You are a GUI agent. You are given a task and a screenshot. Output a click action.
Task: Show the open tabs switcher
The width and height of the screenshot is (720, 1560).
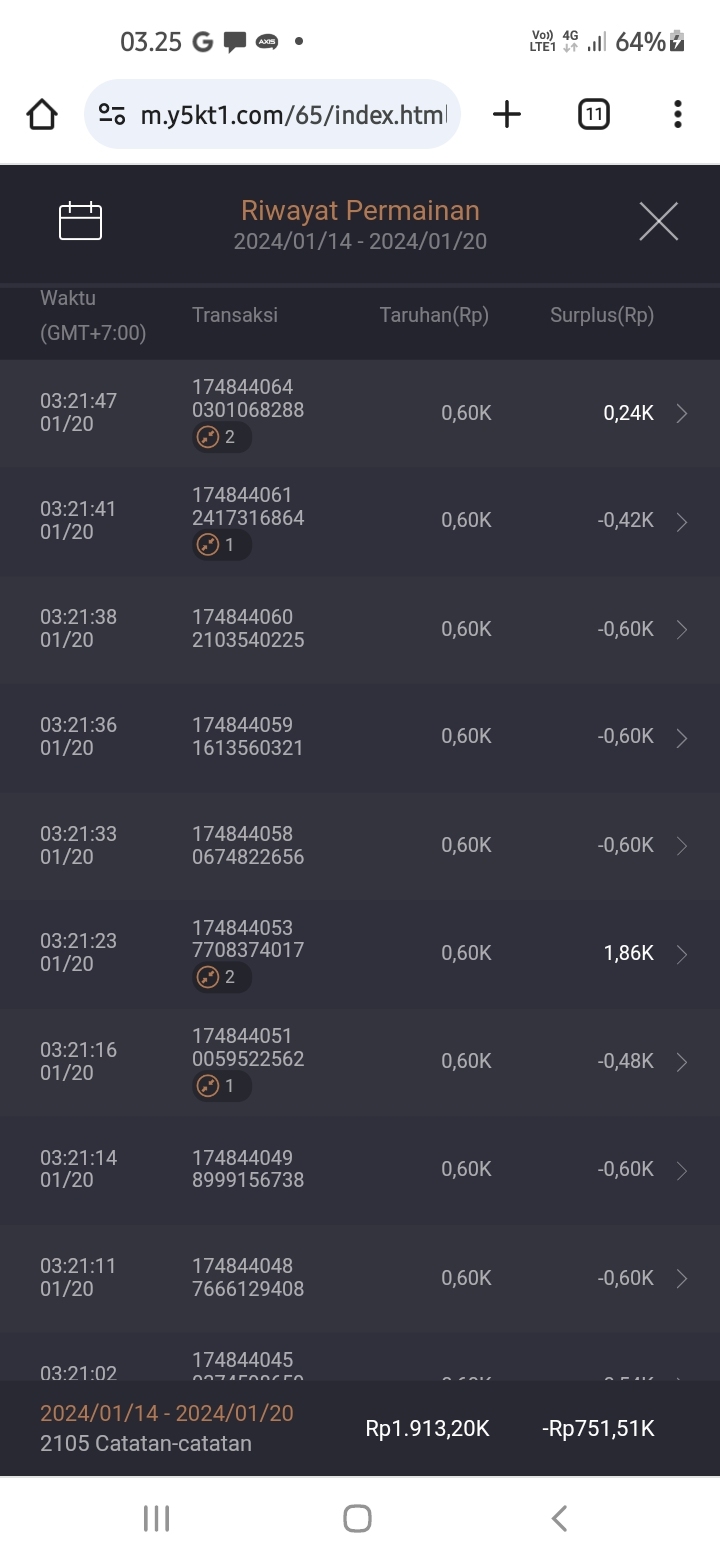[x=593, y=115]
